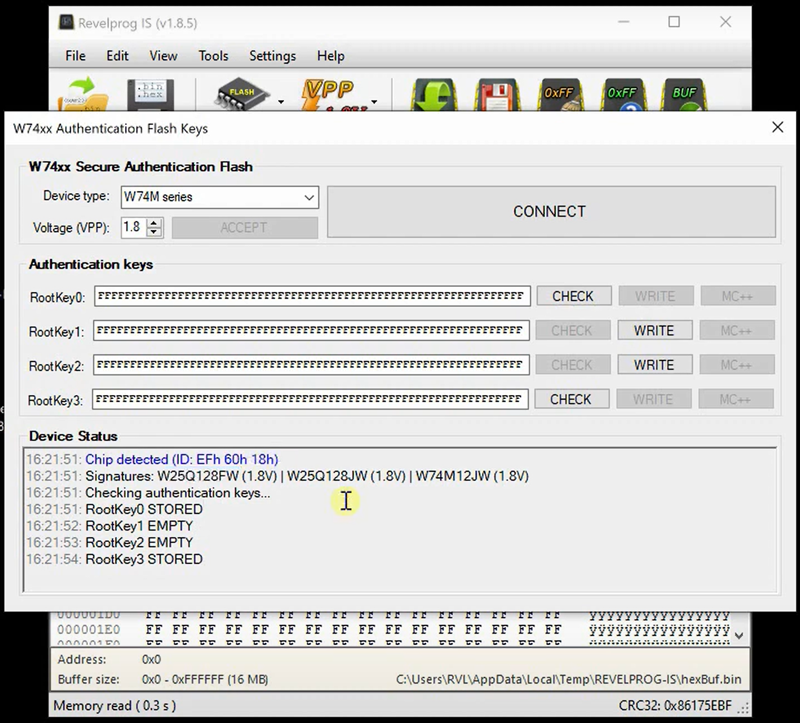Click the CONNECT button

click(551, 212)
